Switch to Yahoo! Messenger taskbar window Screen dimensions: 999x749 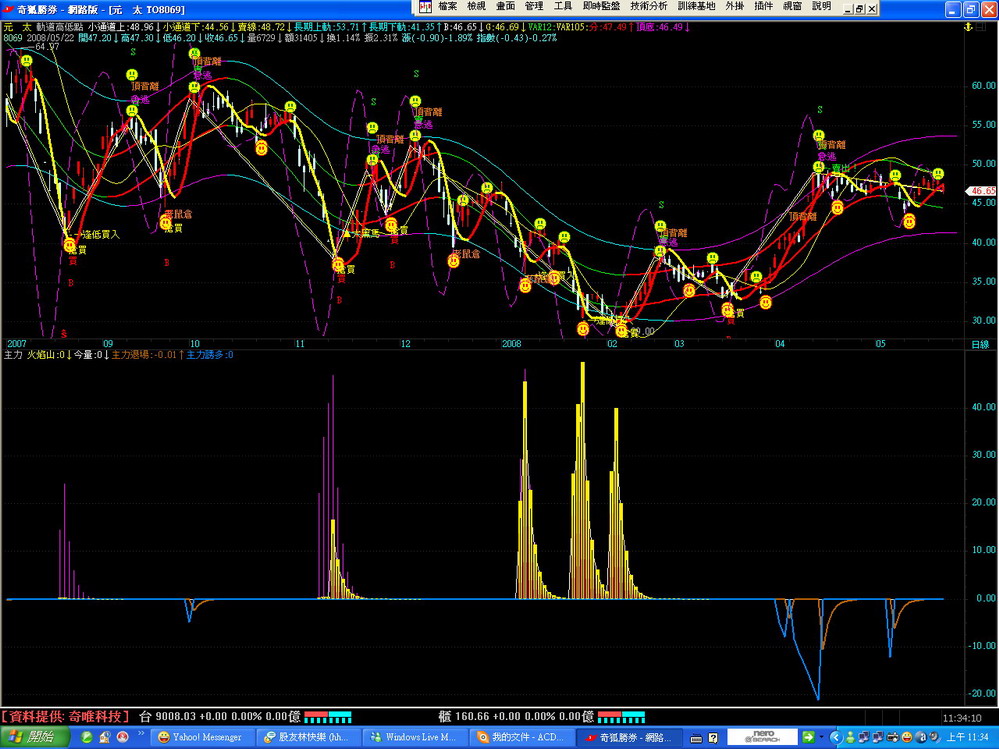(x=199, y=737)
